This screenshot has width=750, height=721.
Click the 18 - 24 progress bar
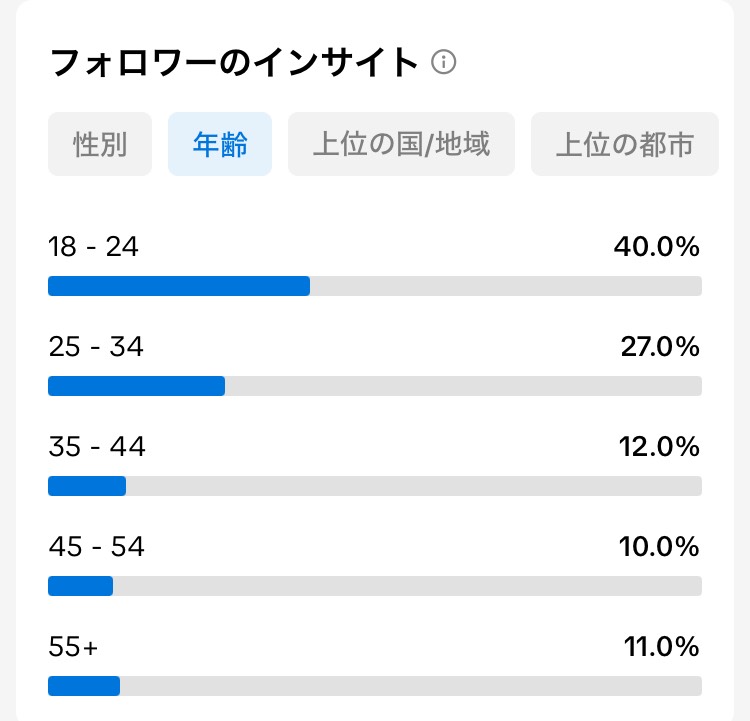(375, 286)
